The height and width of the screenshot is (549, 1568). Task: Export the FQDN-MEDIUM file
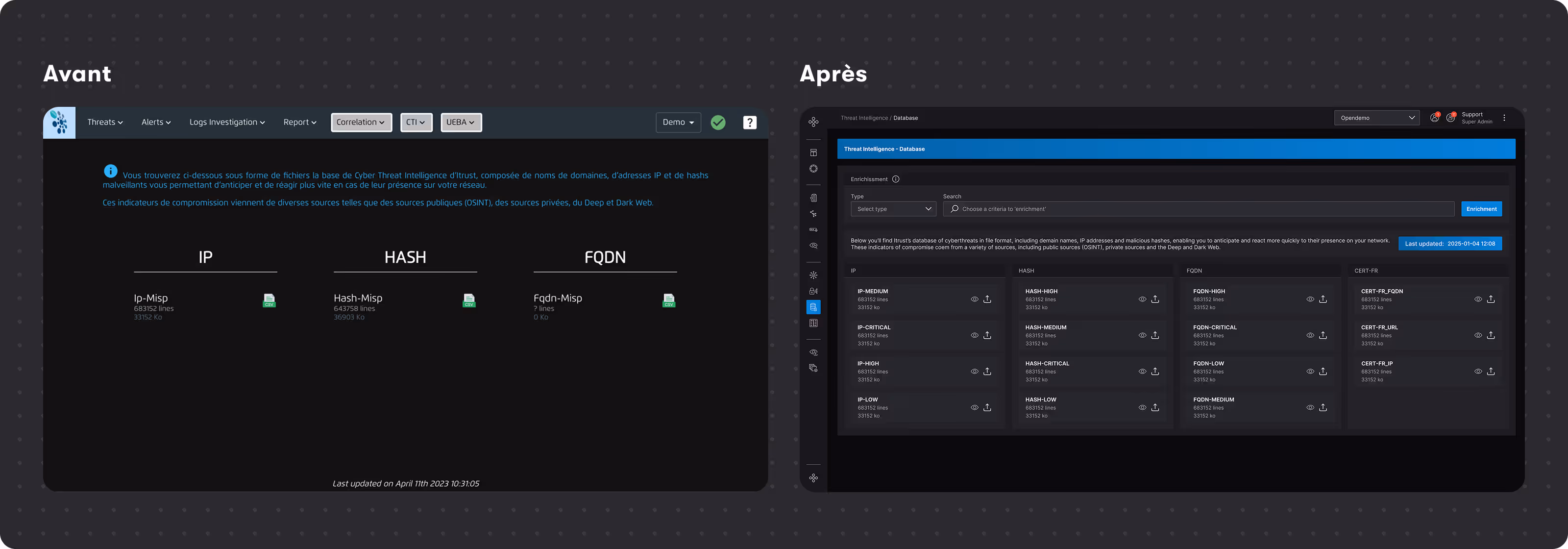tap(1323, 408)
